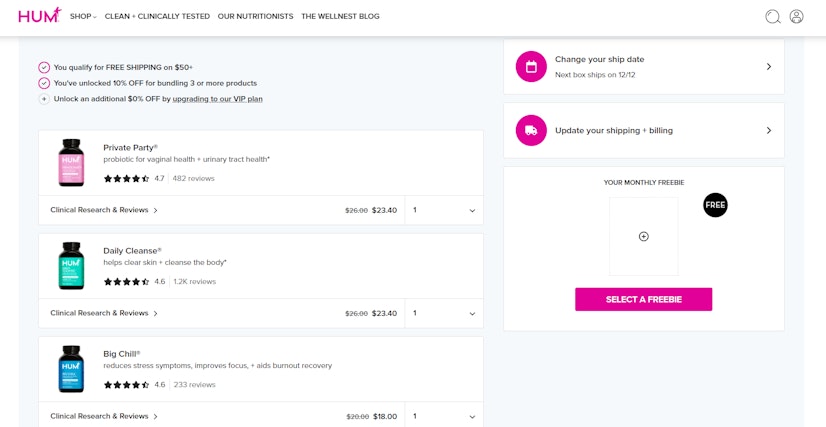Expand Update your shipping + billing chevron
This screenshot has width=826, height=427.
point(769,130)
